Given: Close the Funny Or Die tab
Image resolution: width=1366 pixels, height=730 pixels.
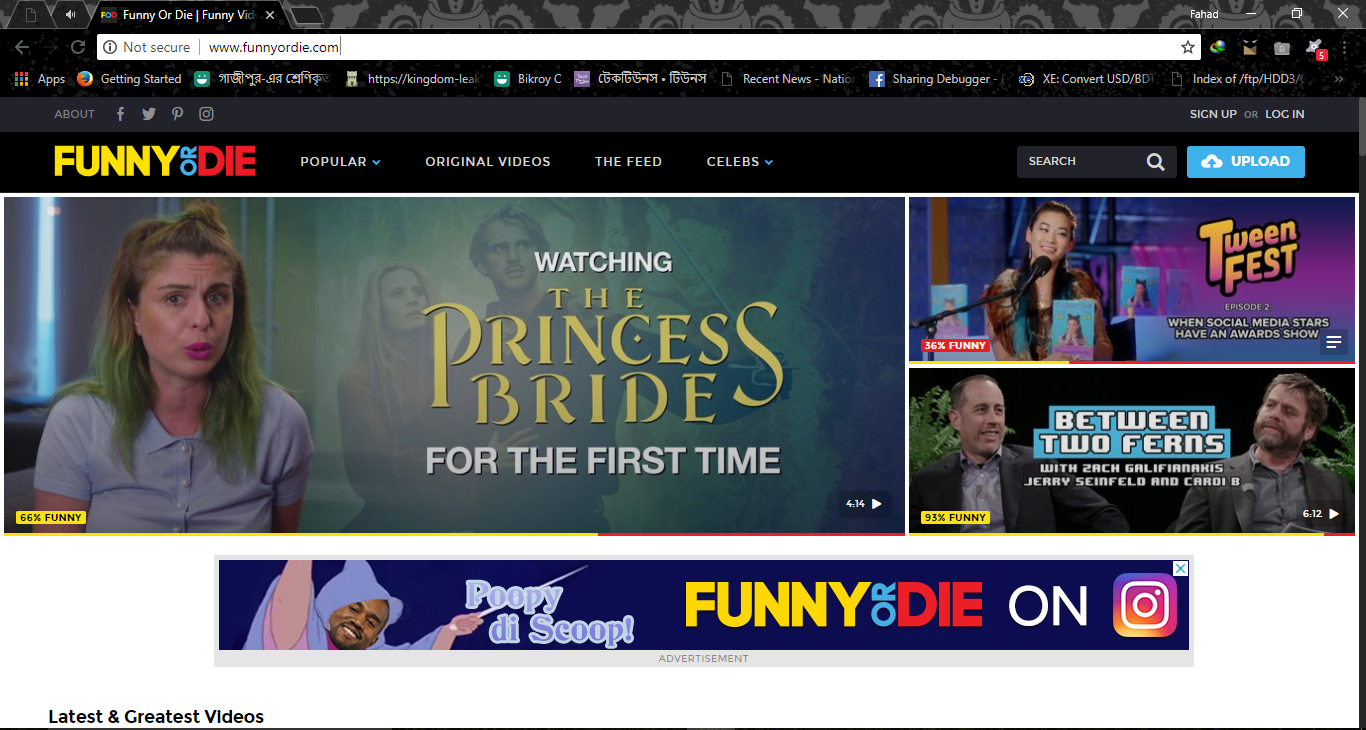Looking at the screenshot, I should tap(270, 15).
